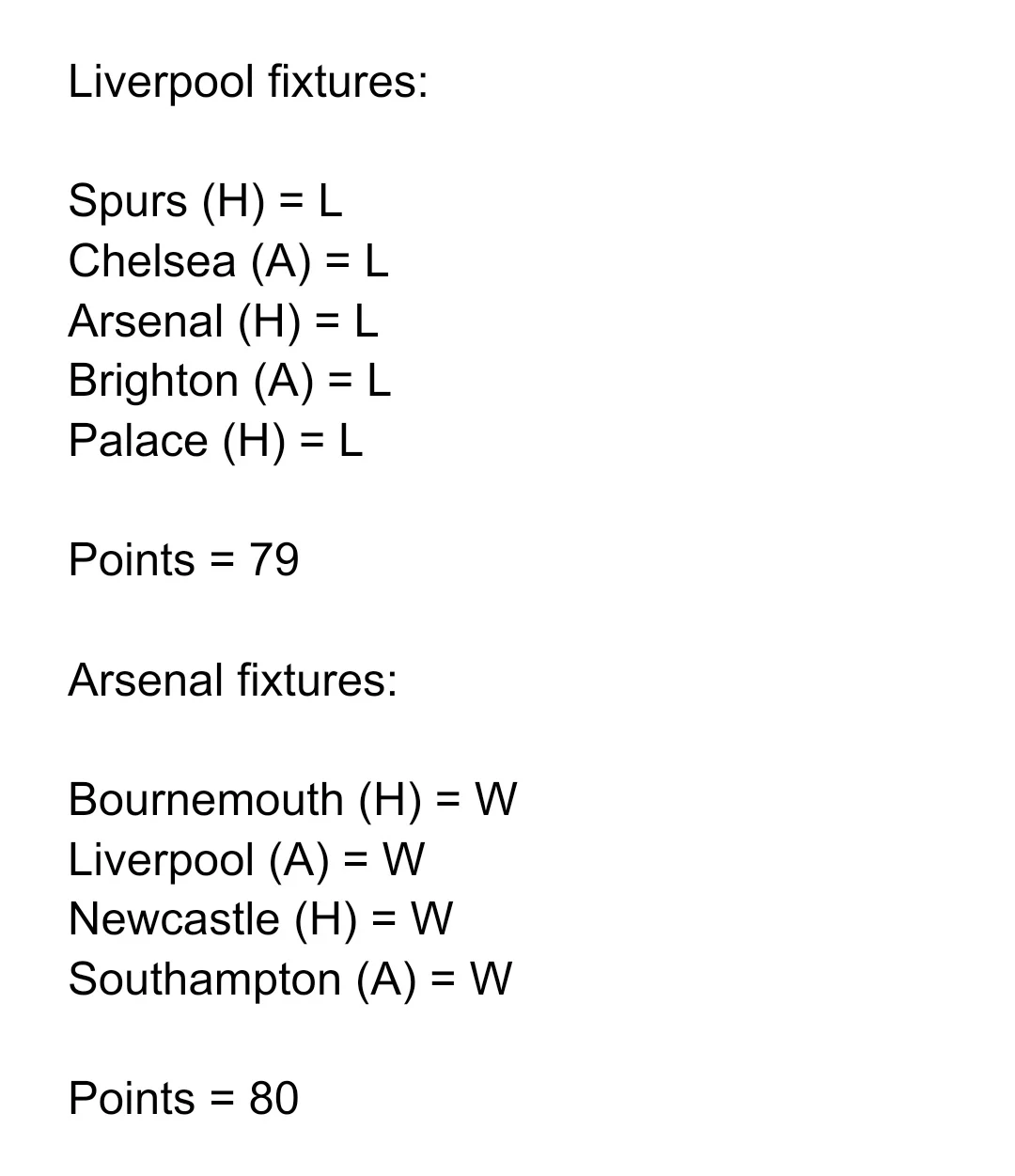Place cursor on the word Spurs

click(x=128, y=201)
